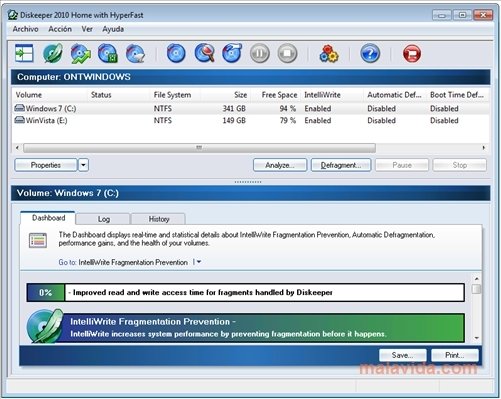
Task: Minimize the Diskeeper window
Action: click(442, 15)
